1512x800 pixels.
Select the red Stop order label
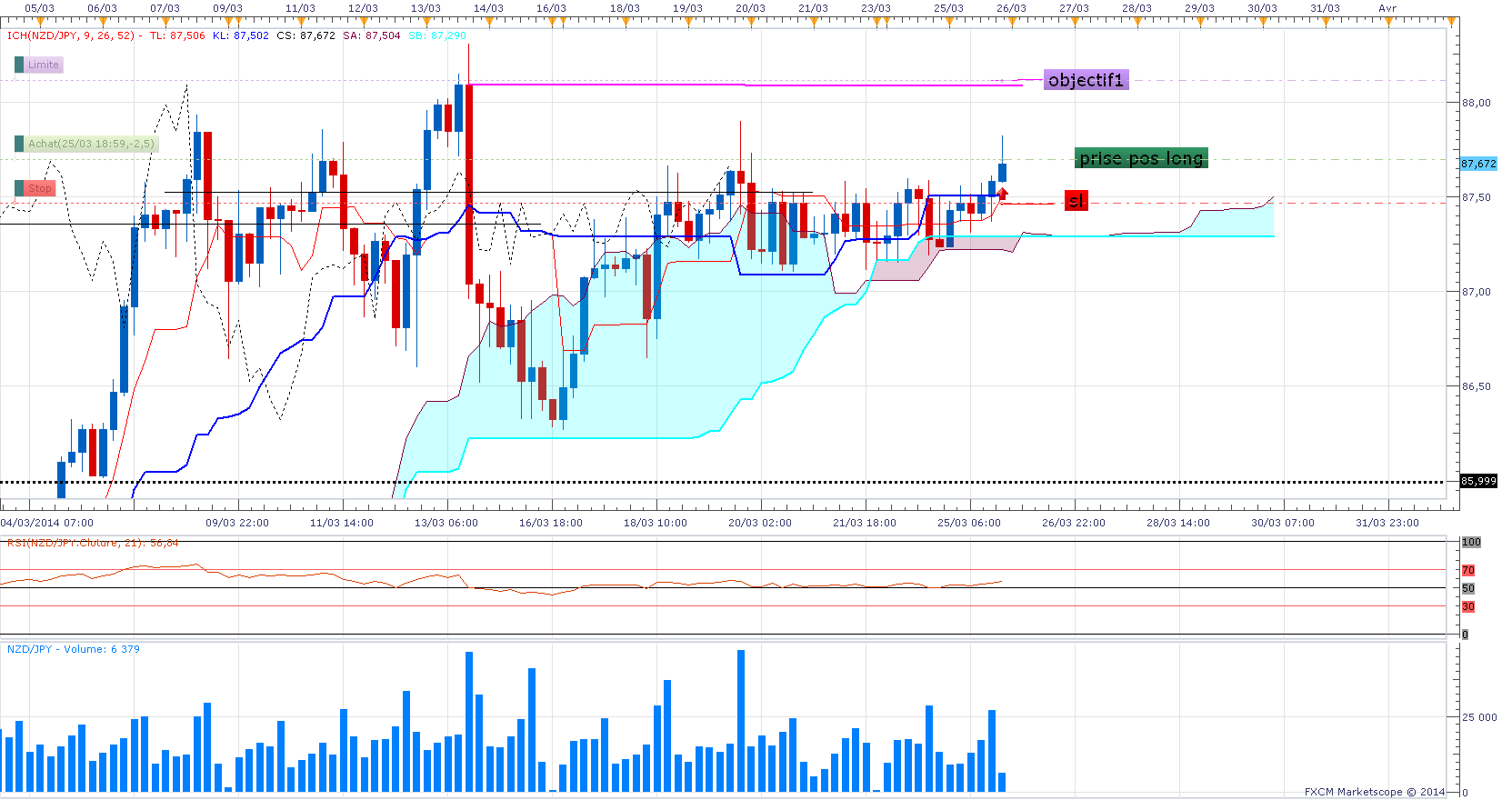pyautogui.click(x=39, y=188)
